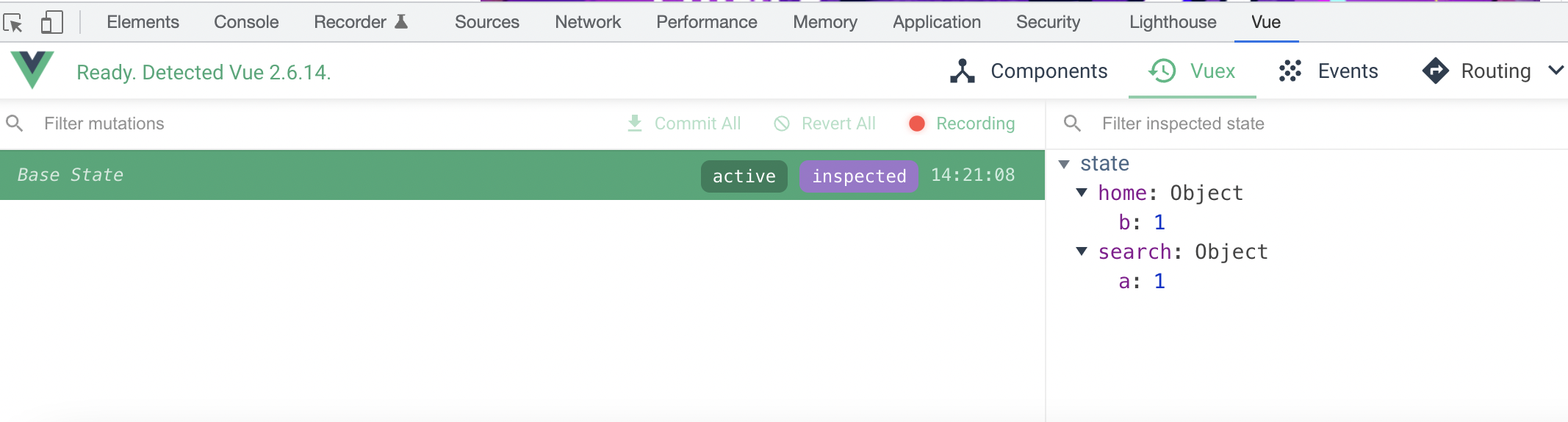Collapse the state tree root

tap(1064, 164)
